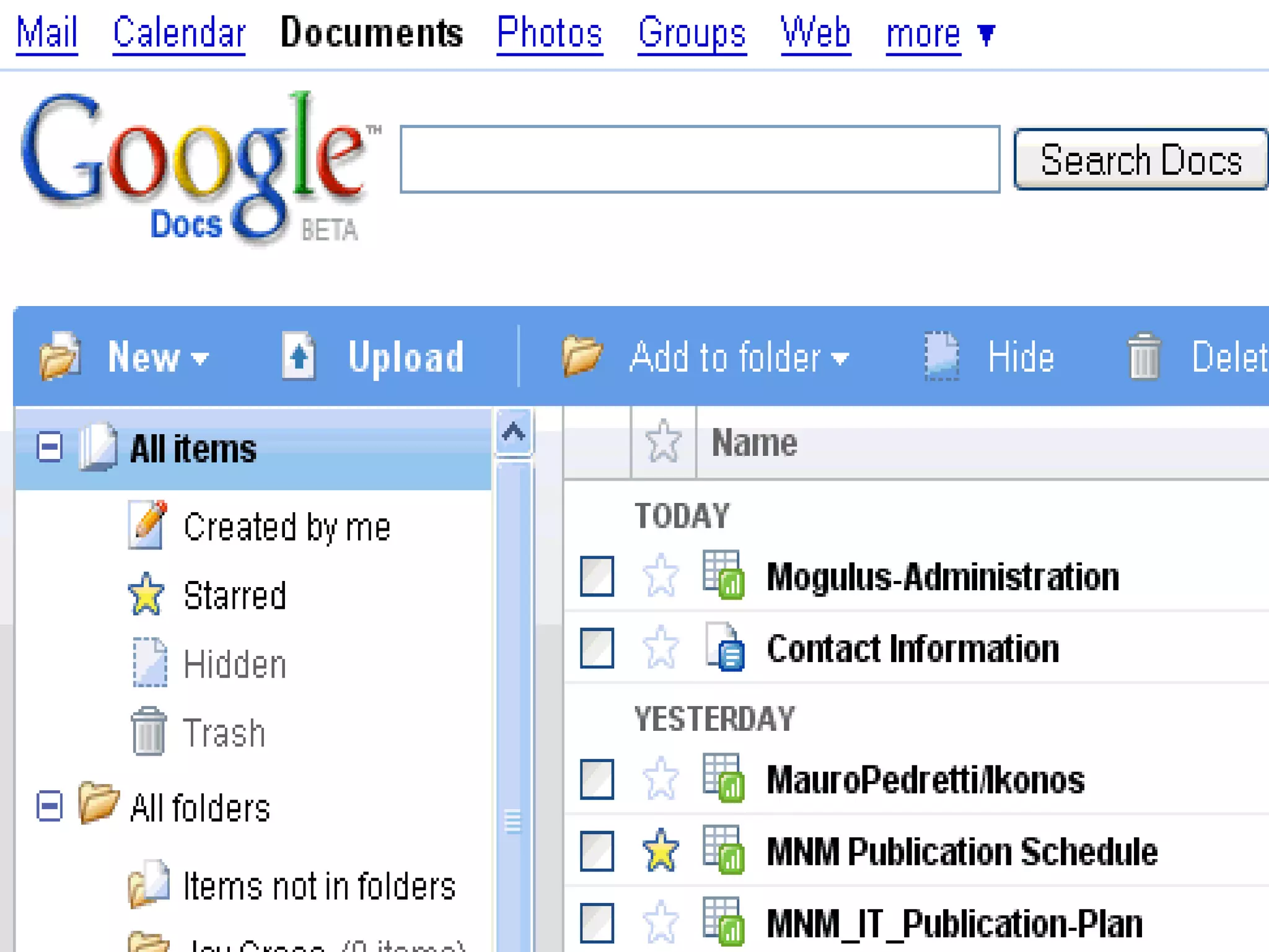Select the Contact Information checkbox
The width and height of the screenshot is (1269, 952).
pos(597,648)
